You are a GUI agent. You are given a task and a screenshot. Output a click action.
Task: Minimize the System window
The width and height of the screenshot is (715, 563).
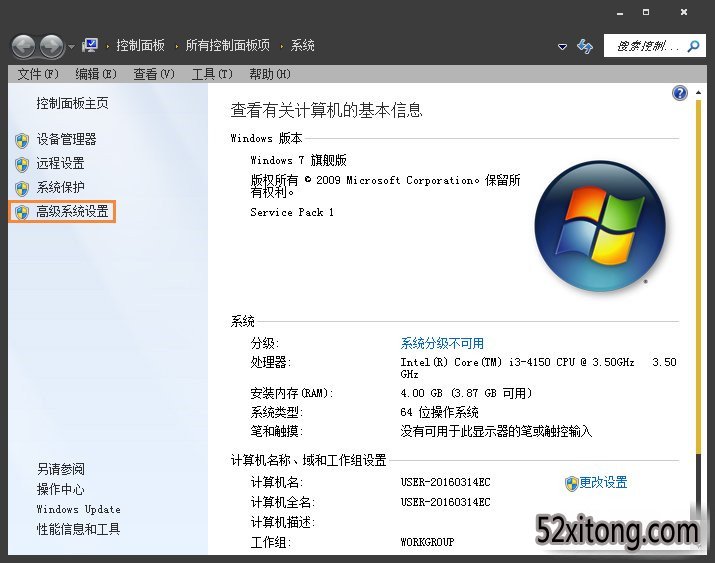620,13
